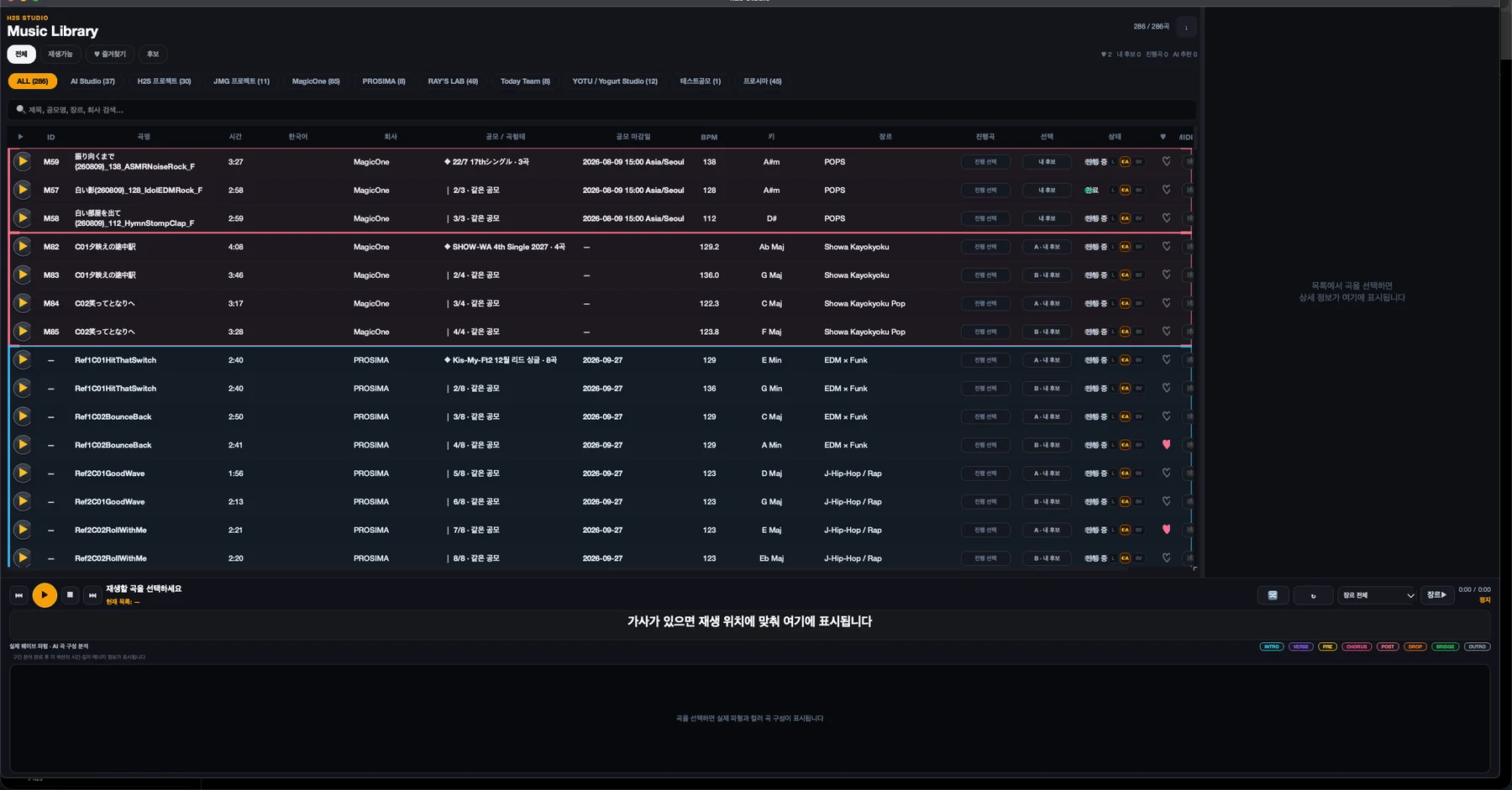Select the 재생가능 filter tab
The image size is (1512, 790).
tap(60, 54)
